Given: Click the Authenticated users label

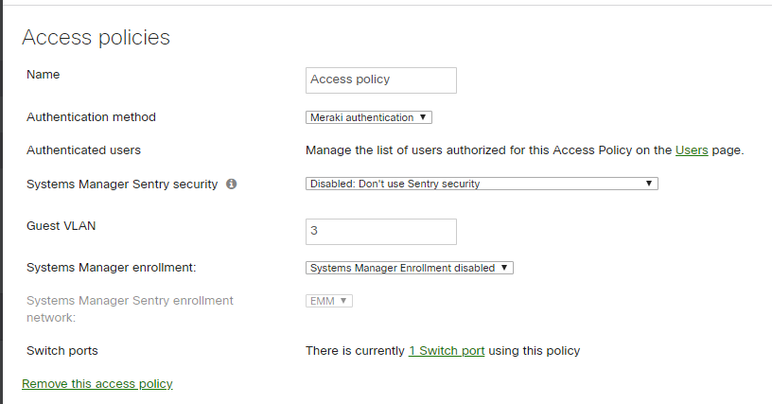Looking at the screenshot, I should [x=83, y=150].
